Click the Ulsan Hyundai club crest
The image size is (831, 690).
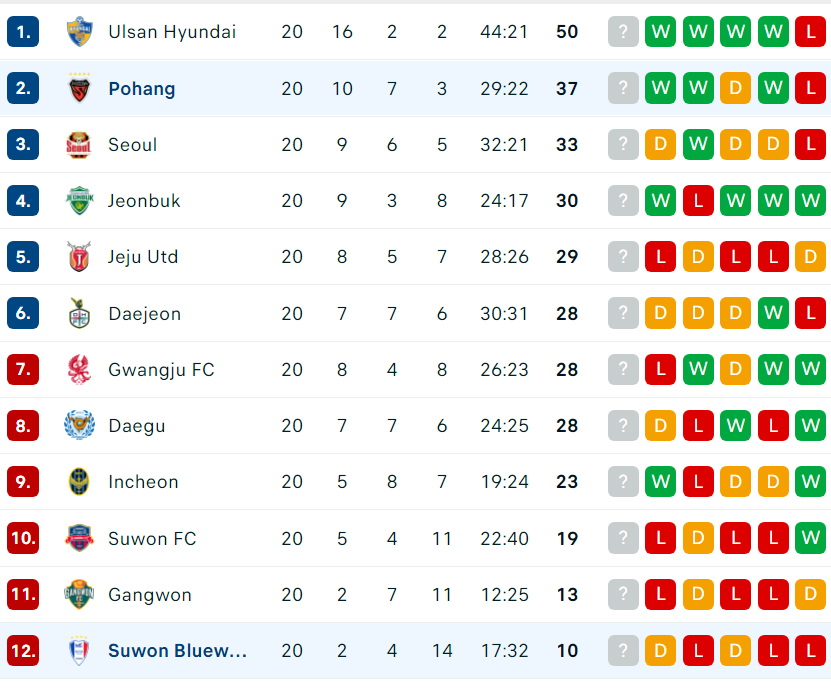(x=79, y=32)
